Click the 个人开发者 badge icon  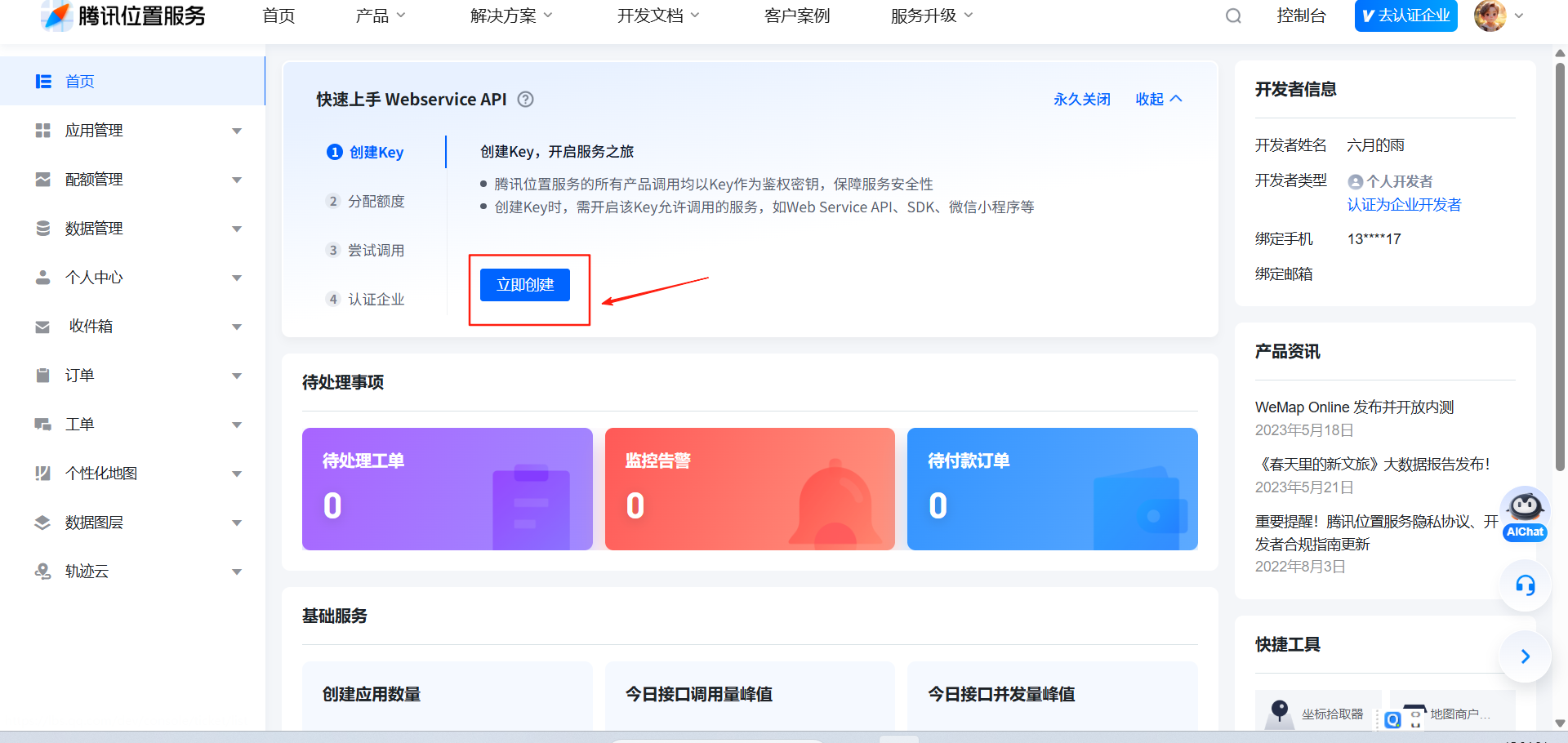[x=1356, y=182]
